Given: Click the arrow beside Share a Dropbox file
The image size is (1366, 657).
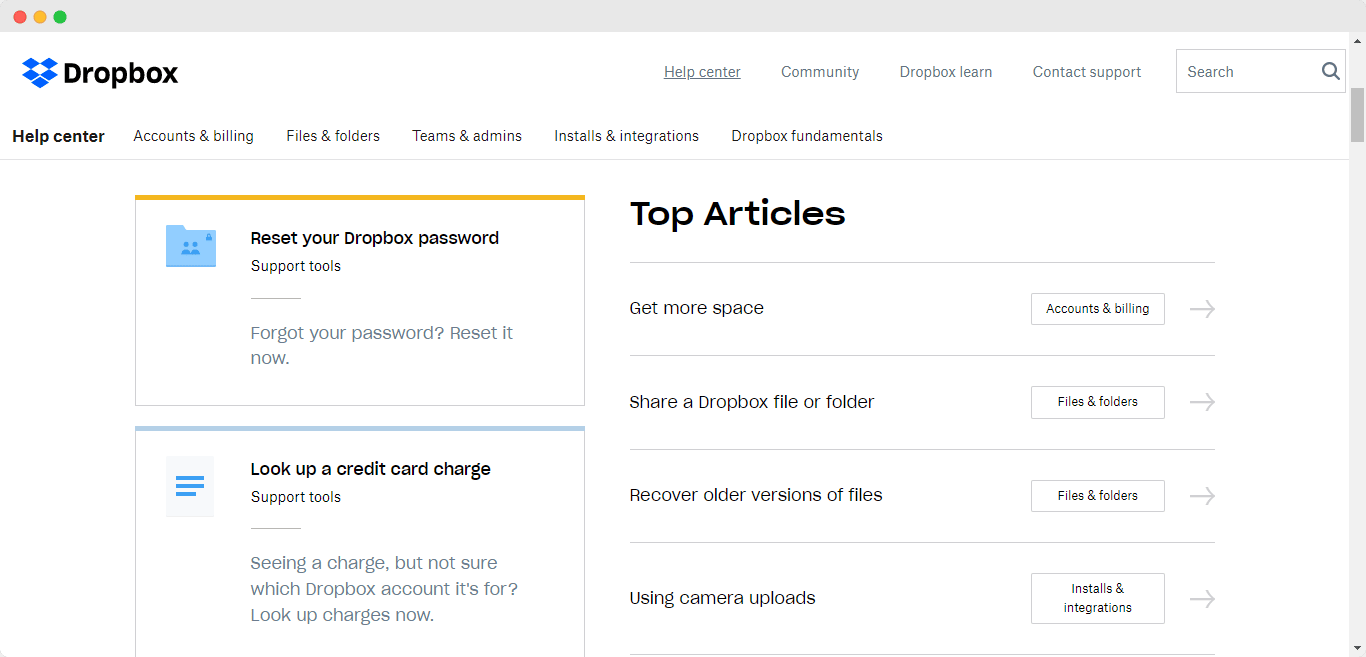Looking at the screenshot, I should coord(1201,402).
